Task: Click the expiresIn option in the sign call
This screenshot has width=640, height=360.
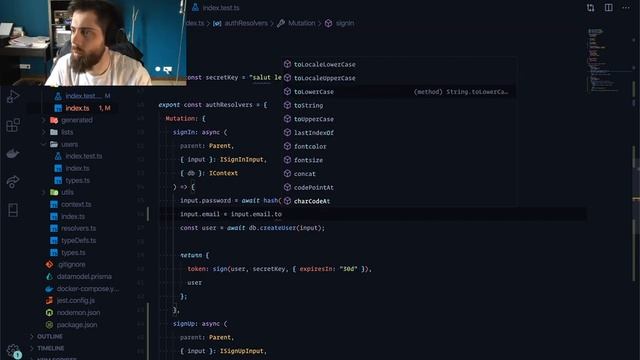Action: 316,269
